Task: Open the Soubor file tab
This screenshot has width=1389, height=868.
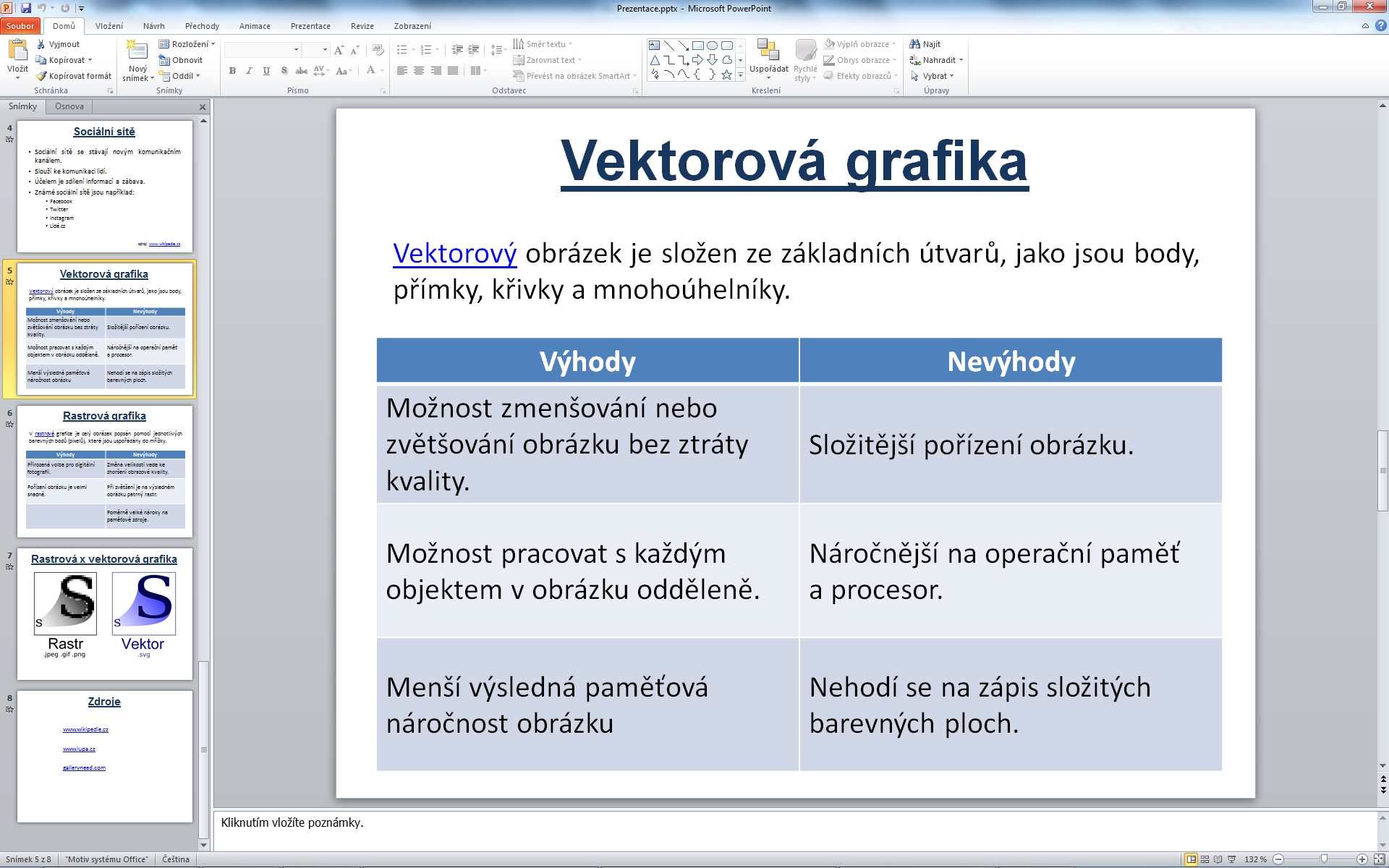Action: (x=20, y=26)
